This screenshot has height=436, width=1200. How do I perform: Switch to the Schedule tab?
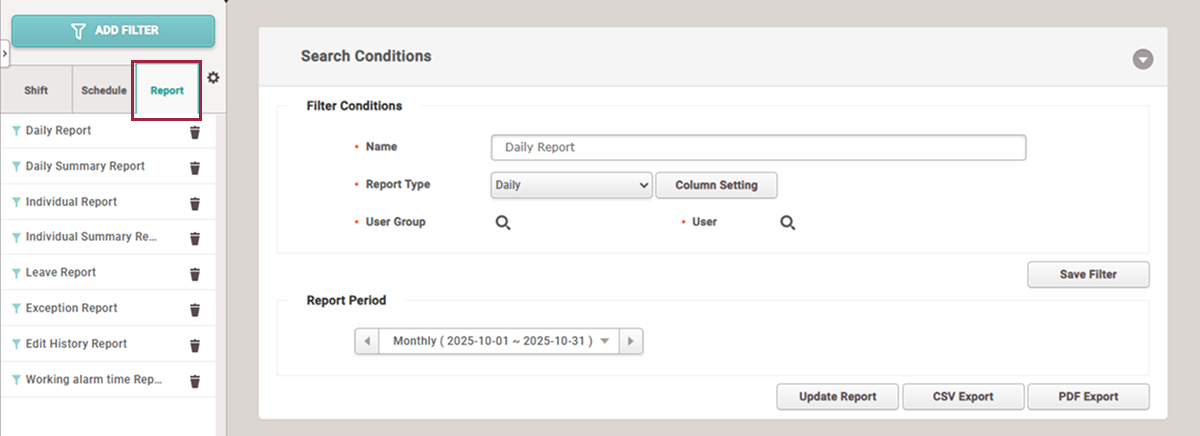(x=104, y=91)
